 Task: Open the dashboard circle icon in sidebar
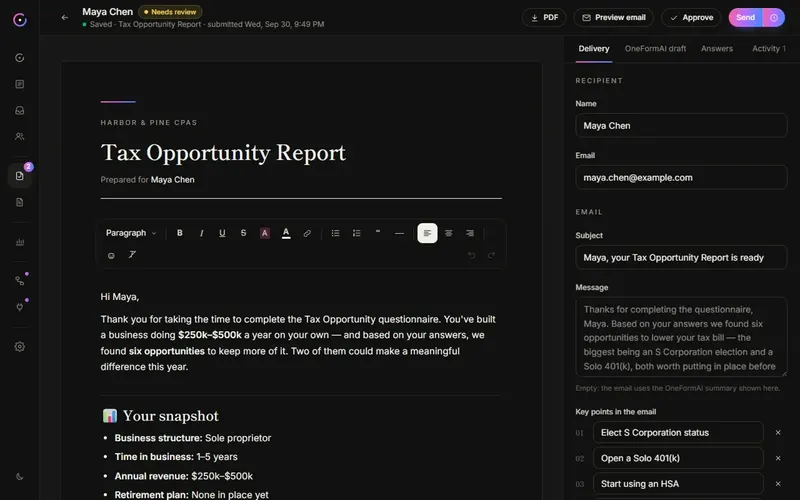coord(19,58)
